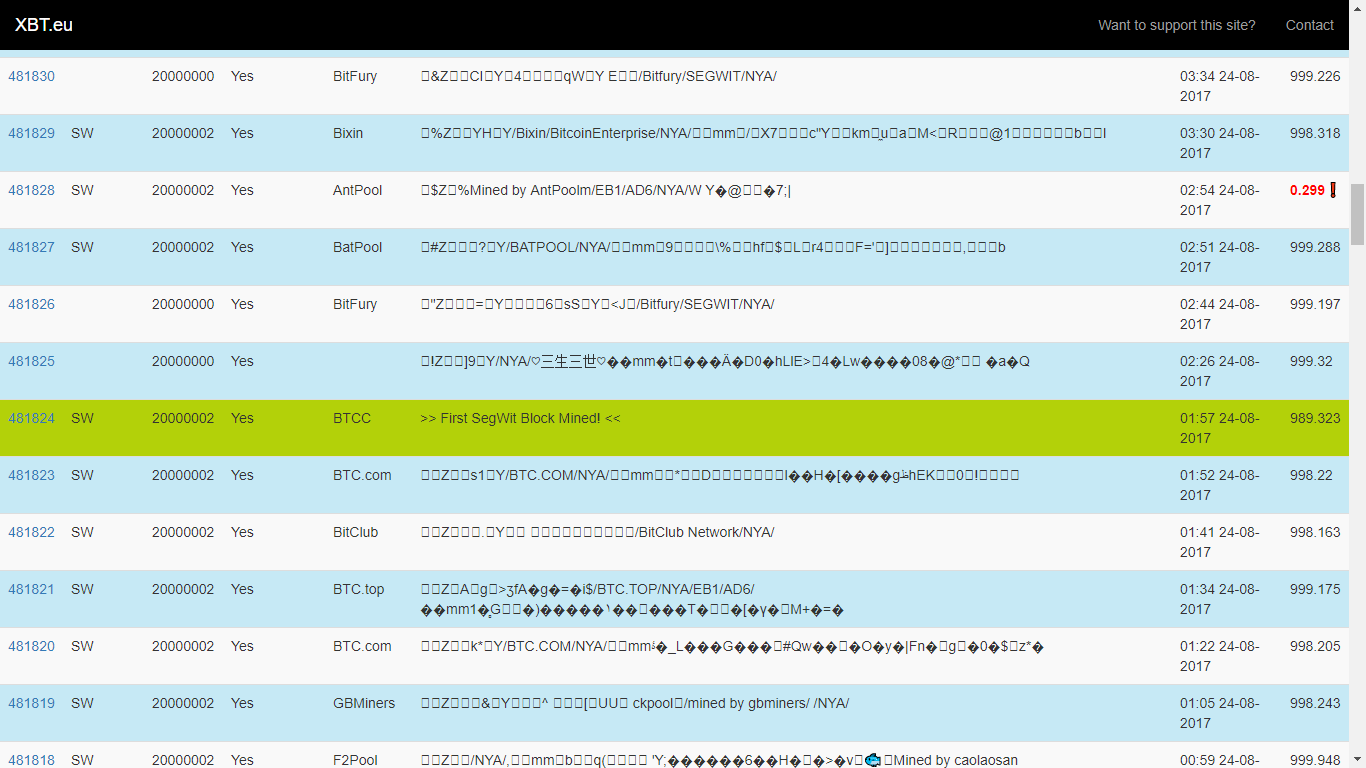This screenshot has height=768, width=1366.
Task: Click the red 0.299 value
Action: pos(1307,190)
